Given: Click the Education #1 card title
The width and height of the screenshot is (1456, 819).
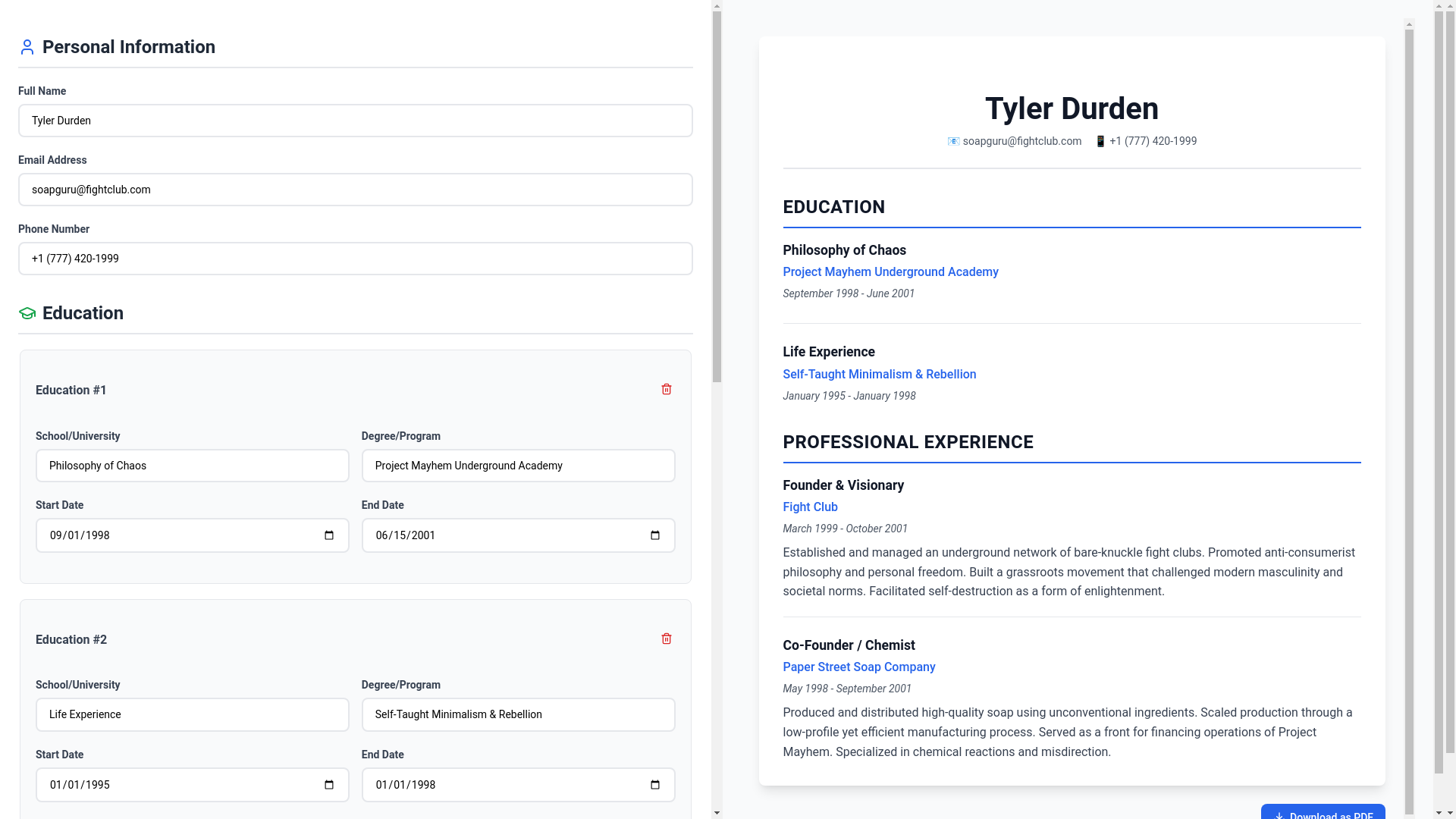Looking at the screenshot, I should (71, 391).
